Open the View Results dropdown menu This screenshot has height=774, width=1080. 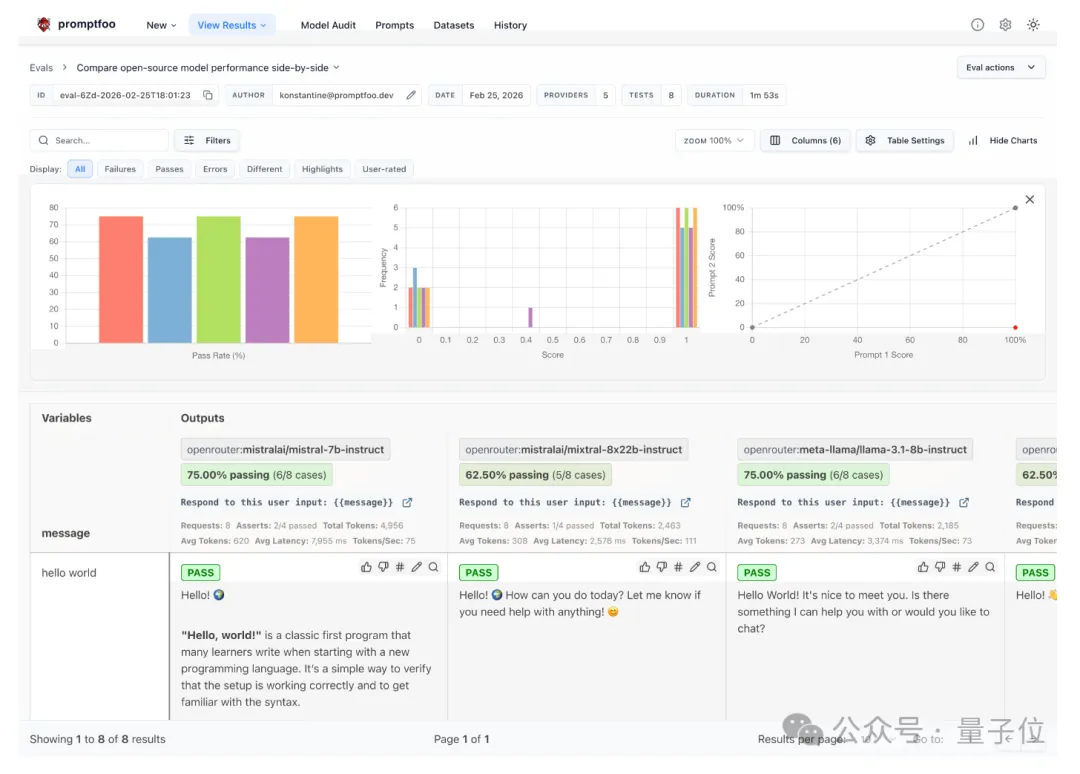232,25
